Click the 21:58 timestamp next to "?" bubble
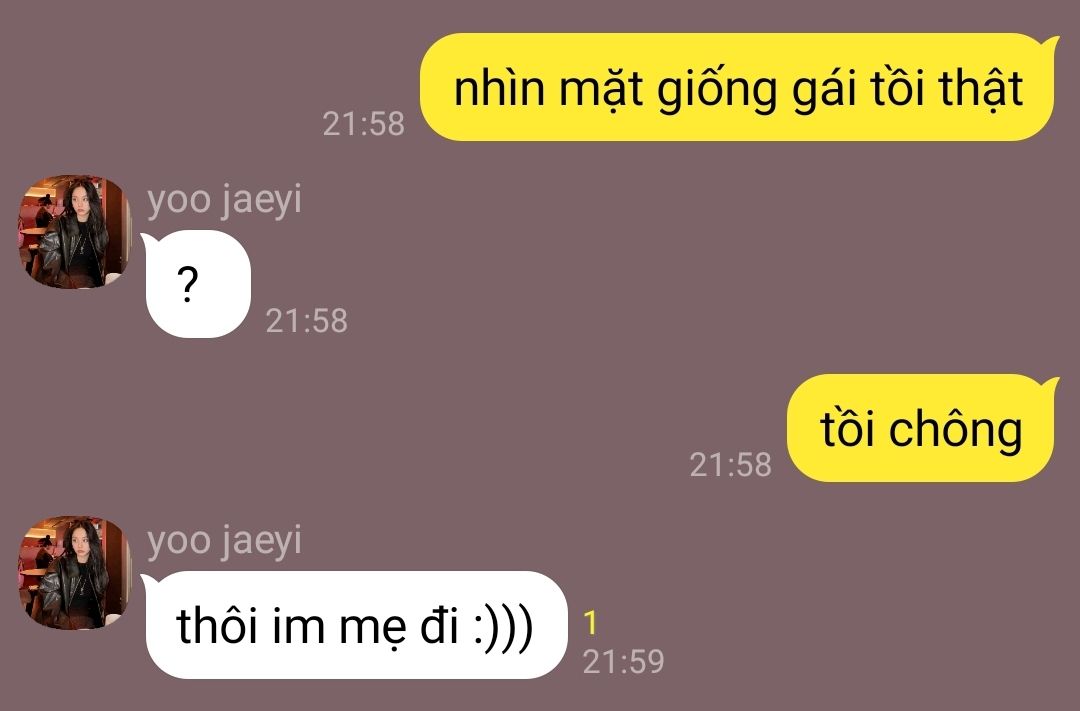 point(307,321)
